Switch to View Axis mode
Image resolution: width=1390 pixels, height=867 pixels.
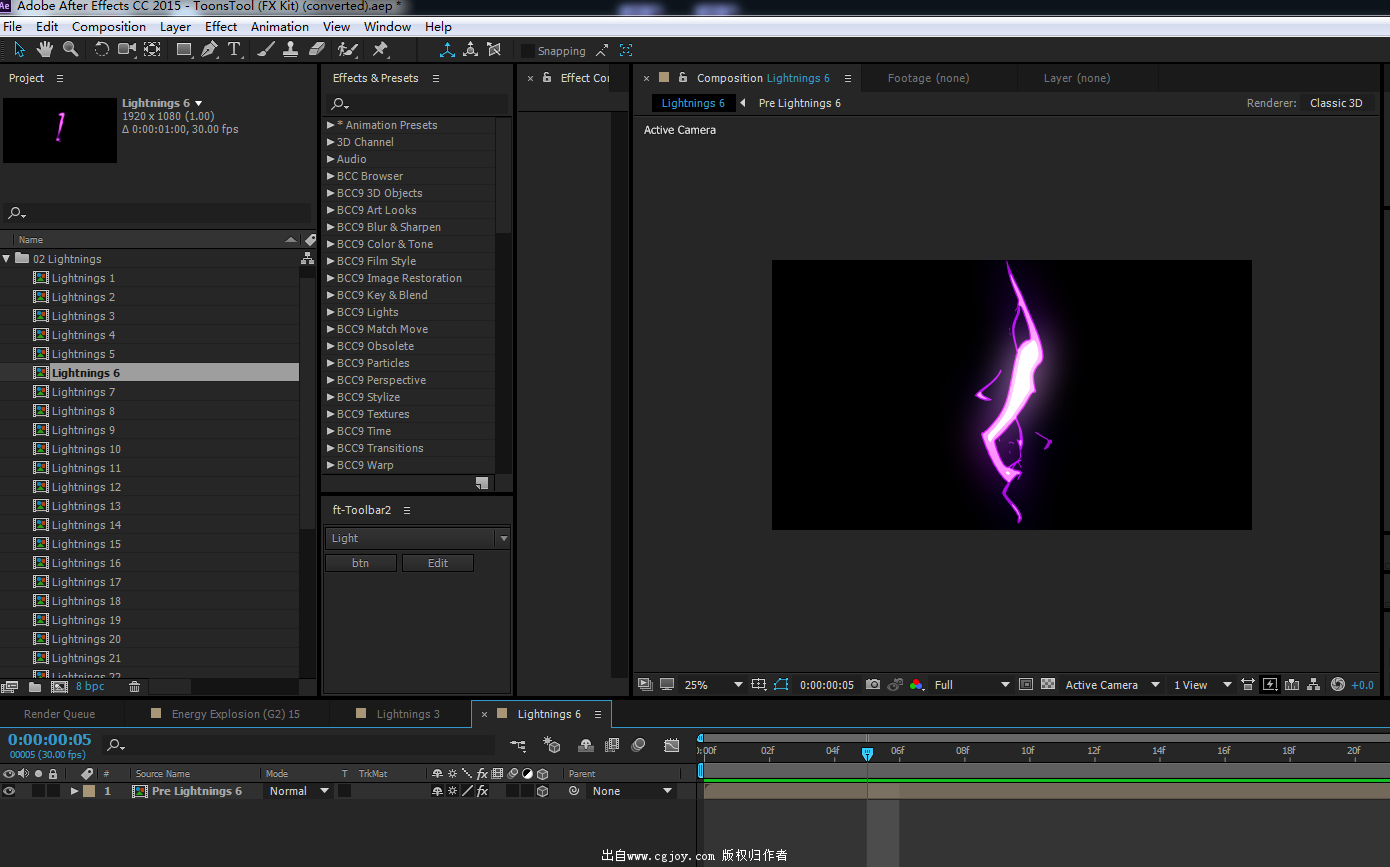(x=494, y=49)
